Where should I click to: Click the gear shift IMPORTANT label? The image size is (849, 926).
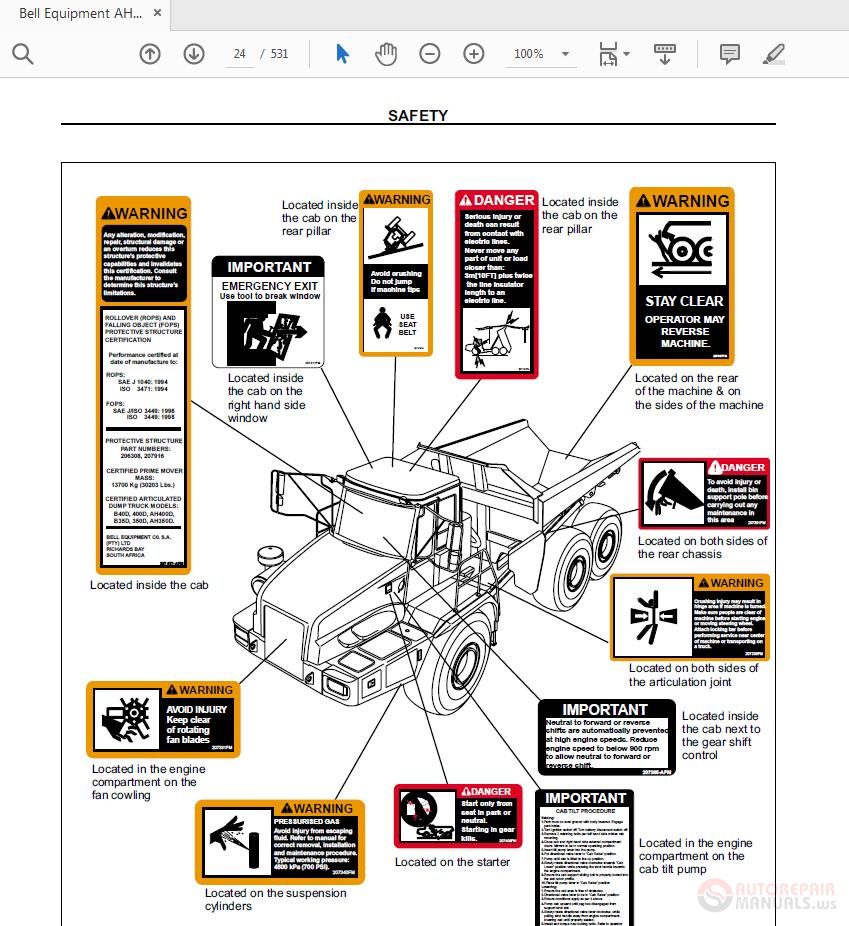click(607, 737)
